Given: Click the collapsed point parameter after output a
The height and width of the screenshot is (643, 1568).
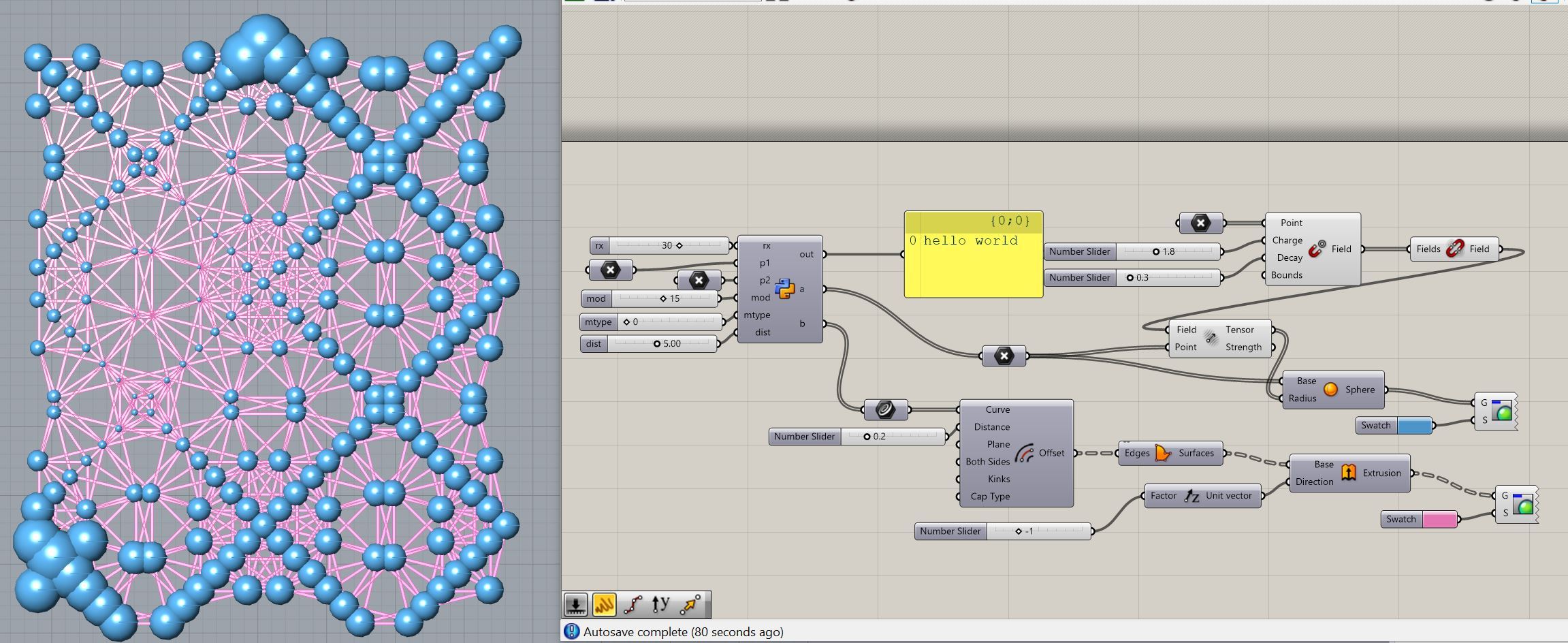Looking at the screenshot, I should (1004, 356).
